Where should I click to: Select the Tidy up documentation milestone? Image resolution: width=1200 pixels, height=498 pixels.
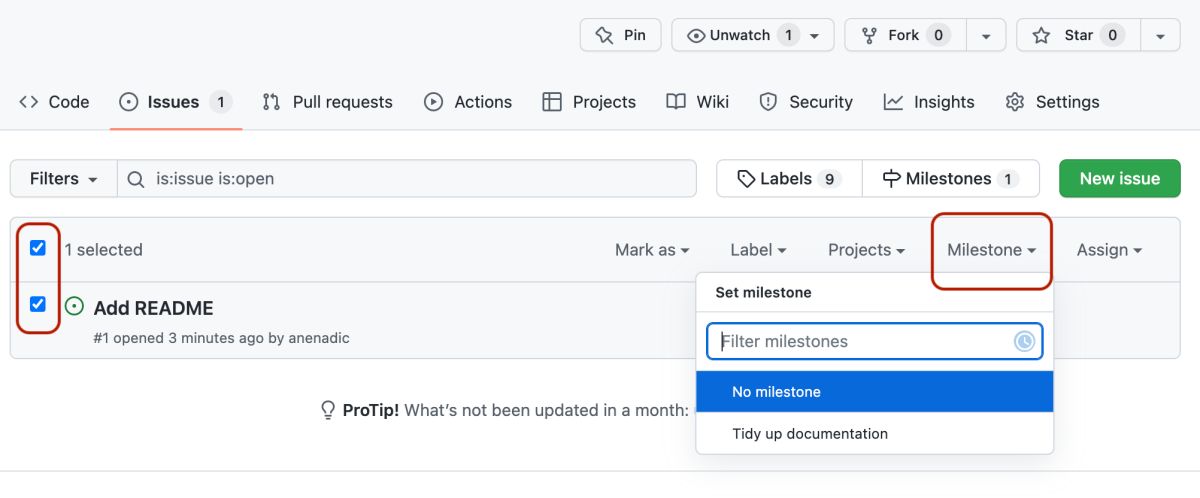(810, 434)
